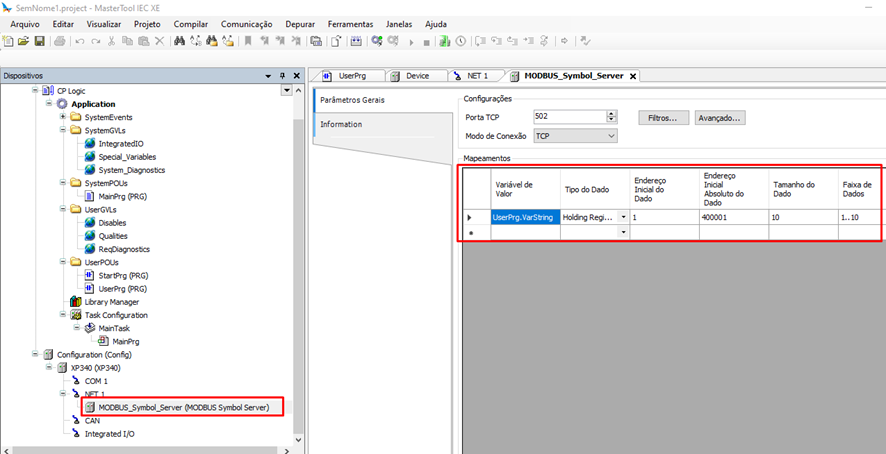Click the Print toolbar icon
Screen dimensions: 886x454
point(60,41)
